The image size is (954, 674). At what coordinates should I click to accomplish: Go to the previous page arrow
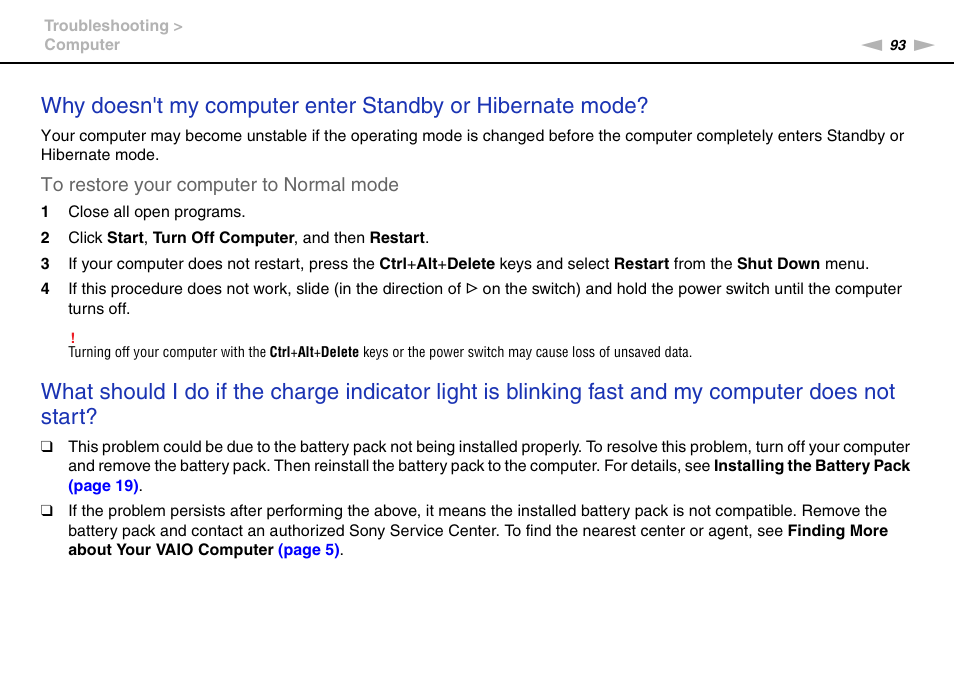coord(872,45)
